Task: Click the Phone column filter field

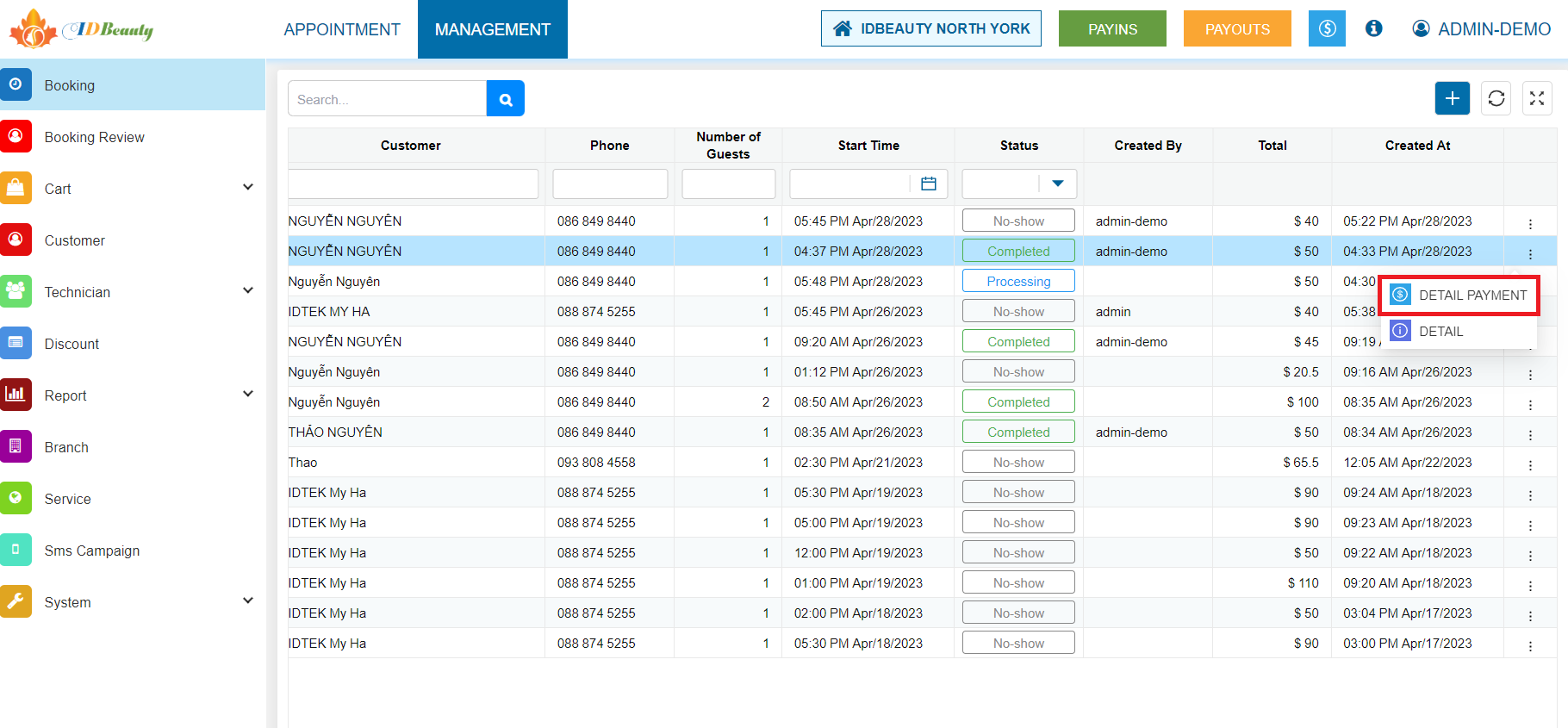Action: pos(610,184)
